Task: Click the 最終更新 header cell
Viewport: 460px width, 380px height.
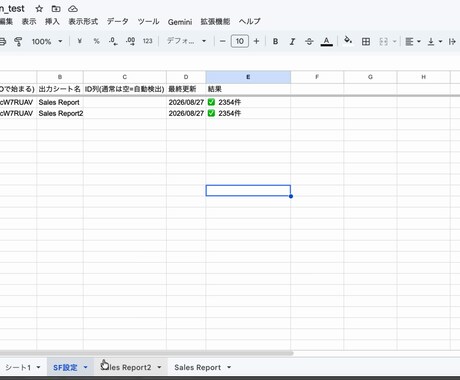Action: [186, 89]
